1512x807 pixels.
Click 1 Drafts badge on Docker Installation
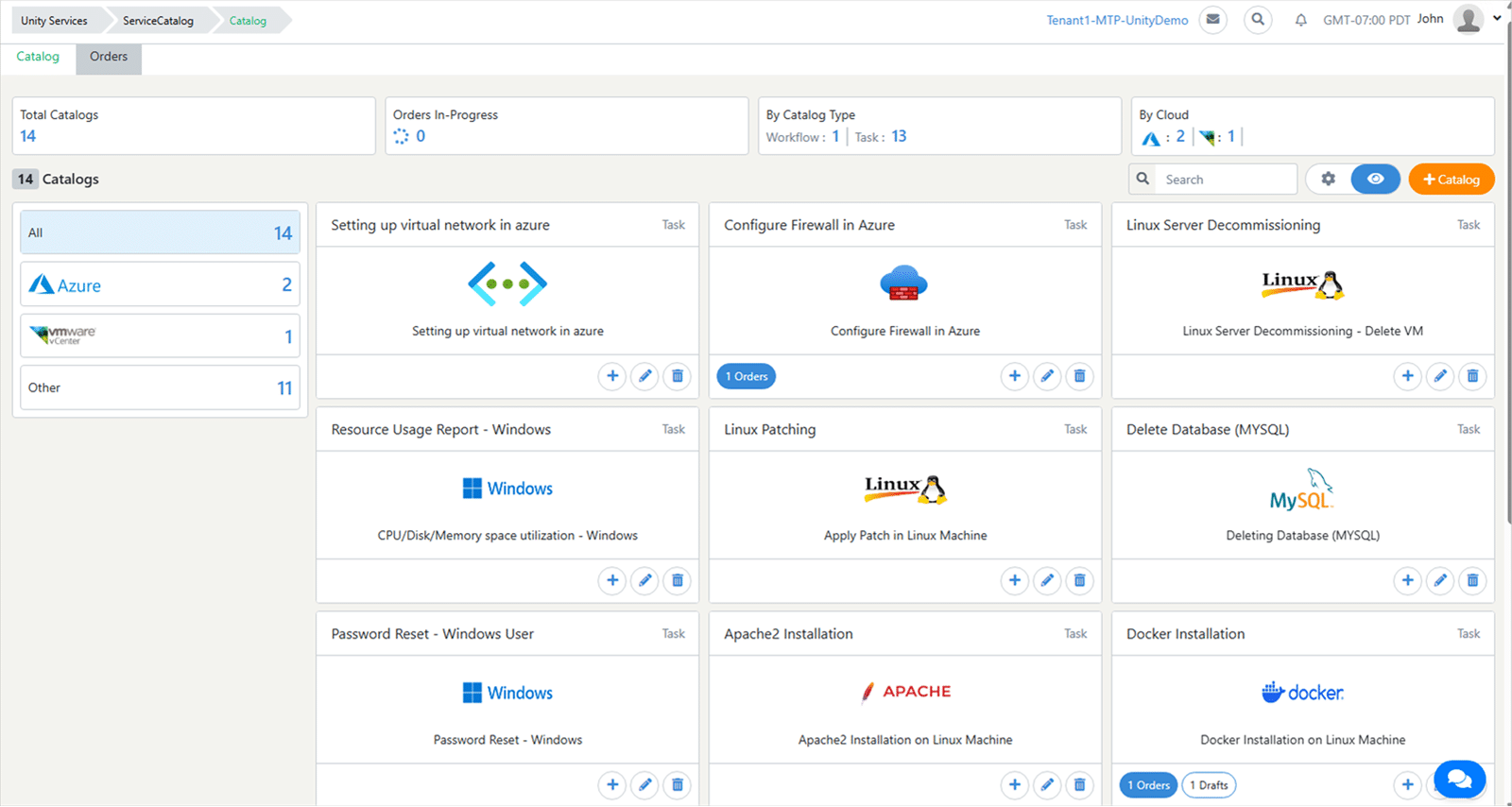click(x=1209, y=785)
